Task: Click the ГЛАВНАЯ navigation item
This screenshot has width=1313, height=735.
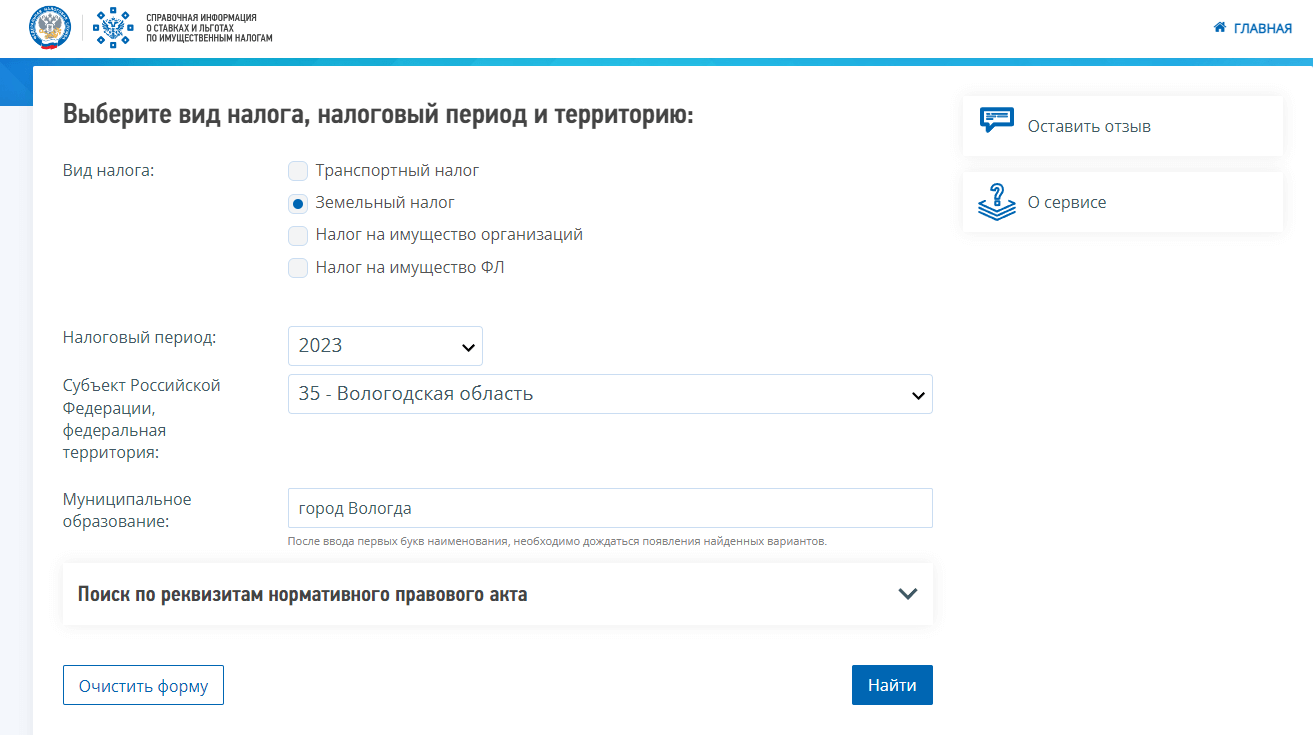Action: coord(1259,28)
